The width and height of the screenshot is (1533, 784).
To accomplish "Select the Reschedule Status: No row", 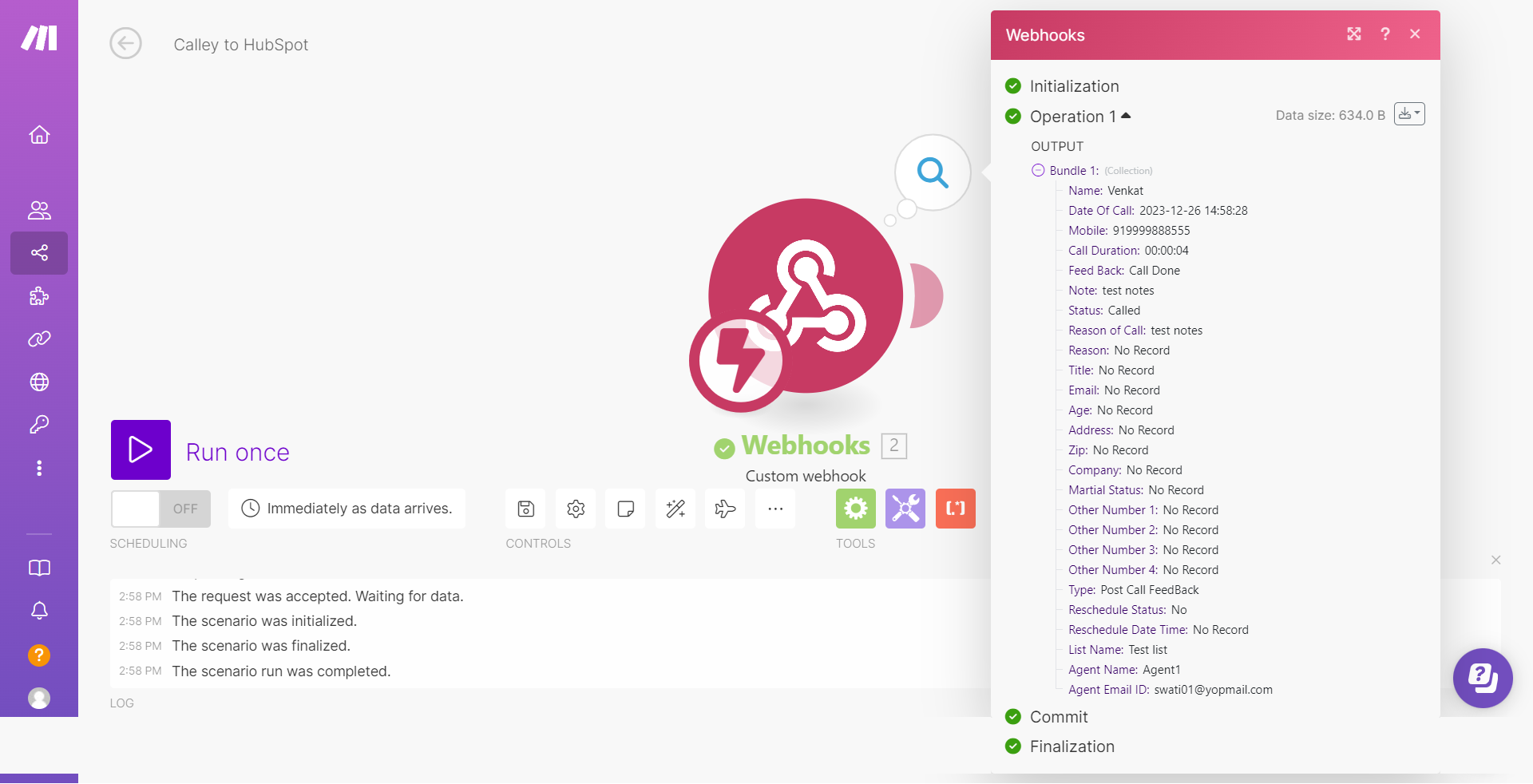I will click(1127, 609).
